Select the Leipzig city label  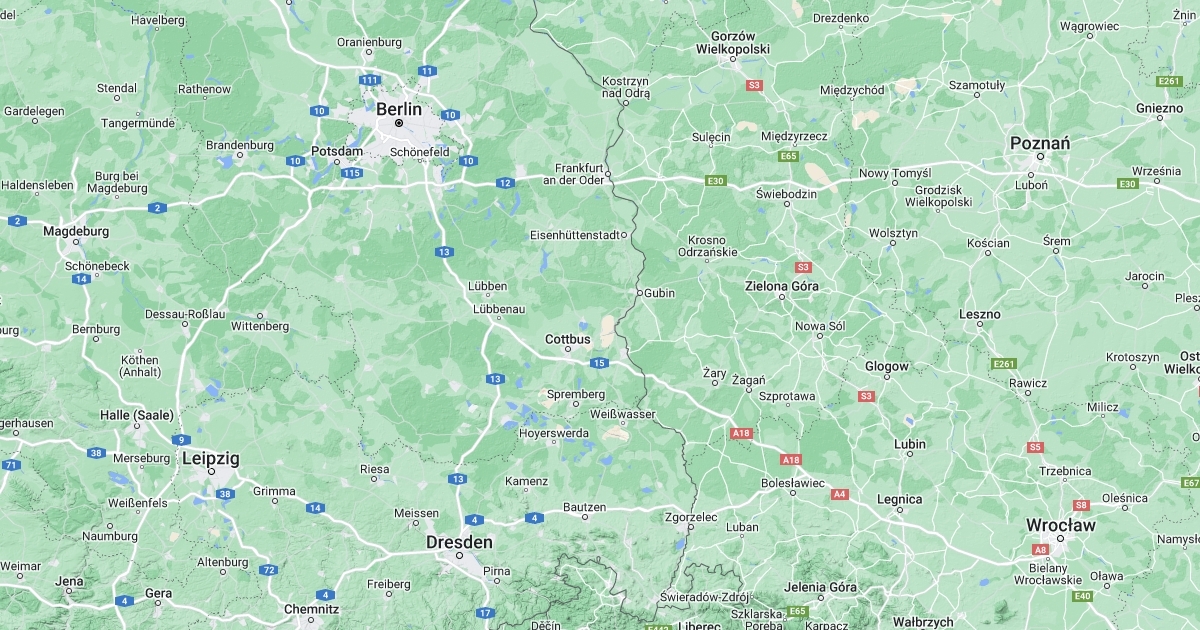pyautogui.click(x=211, y=458)
